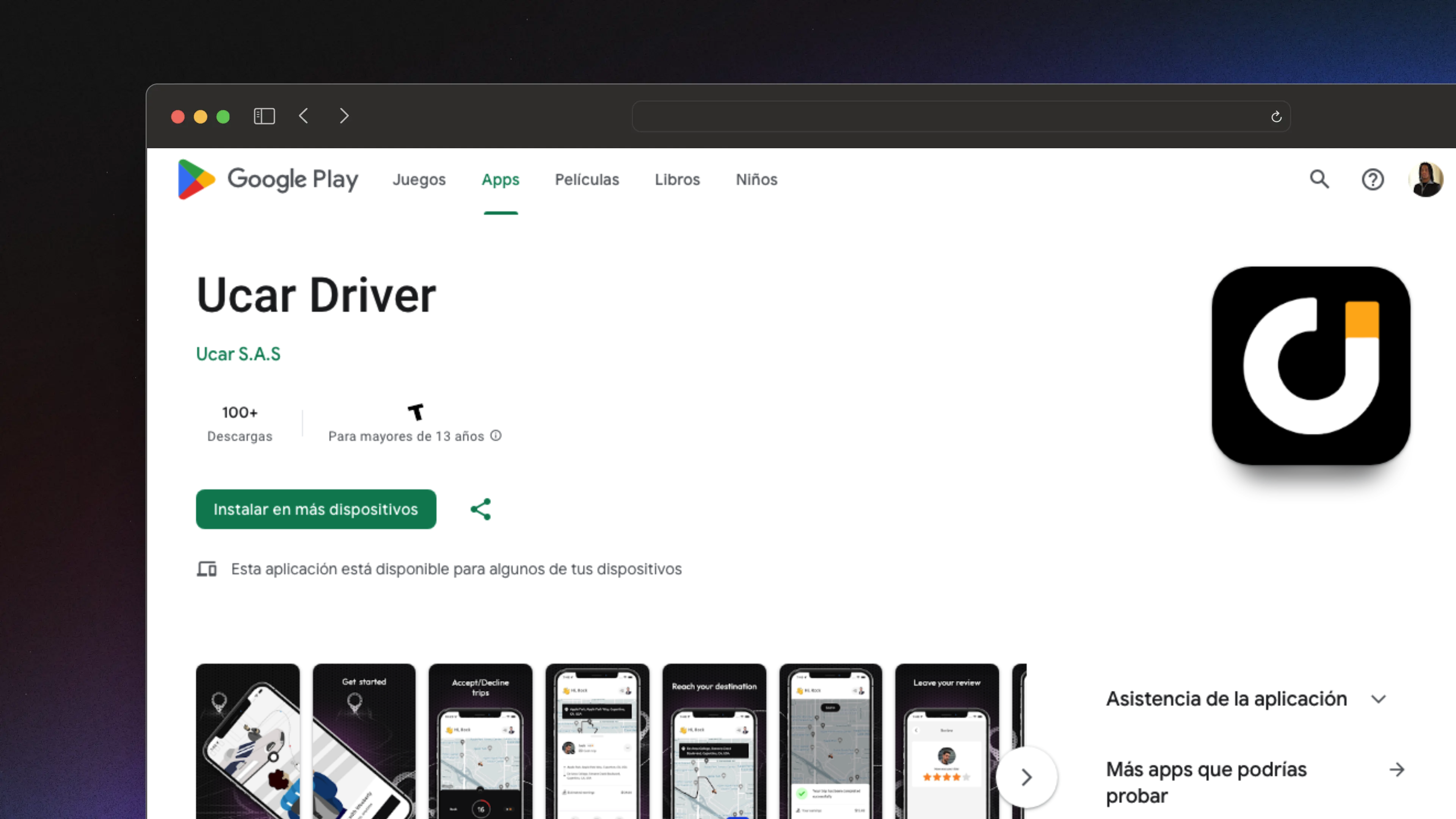This screenshot has height=819, width=1456.
Task: Maximize the browser window with green button
Action: click(223, 116)
